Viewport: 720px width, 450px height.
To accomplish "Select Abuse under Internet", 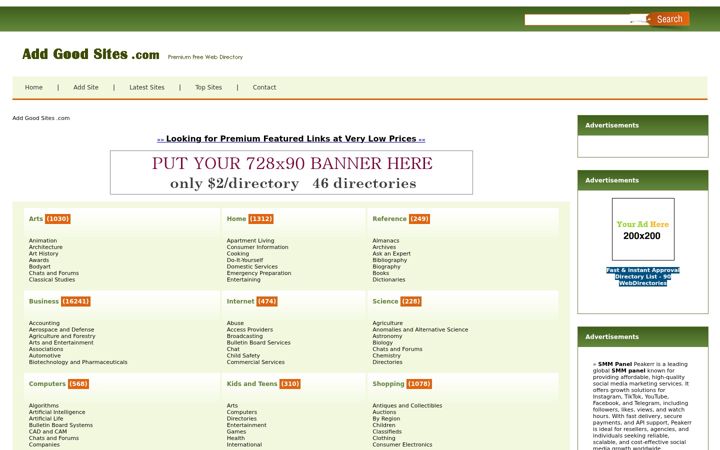I will coord(235,323).
